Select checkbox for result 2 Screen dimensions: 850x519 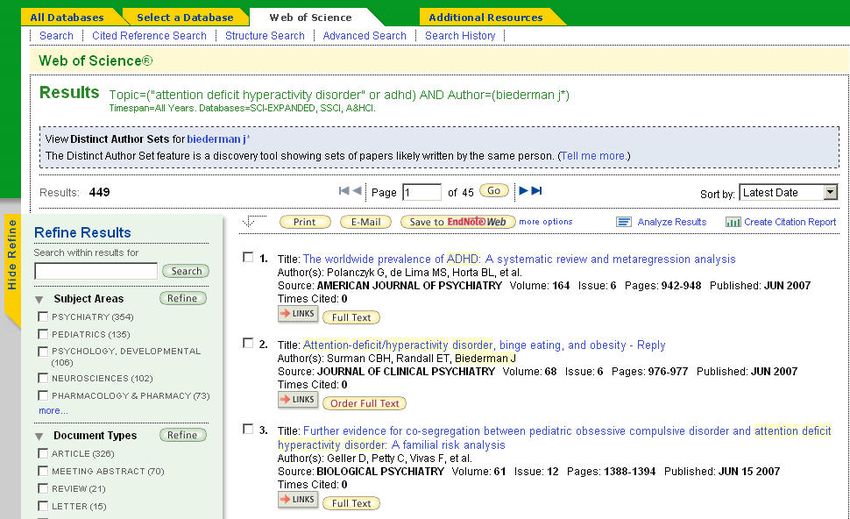click(248, 343)
